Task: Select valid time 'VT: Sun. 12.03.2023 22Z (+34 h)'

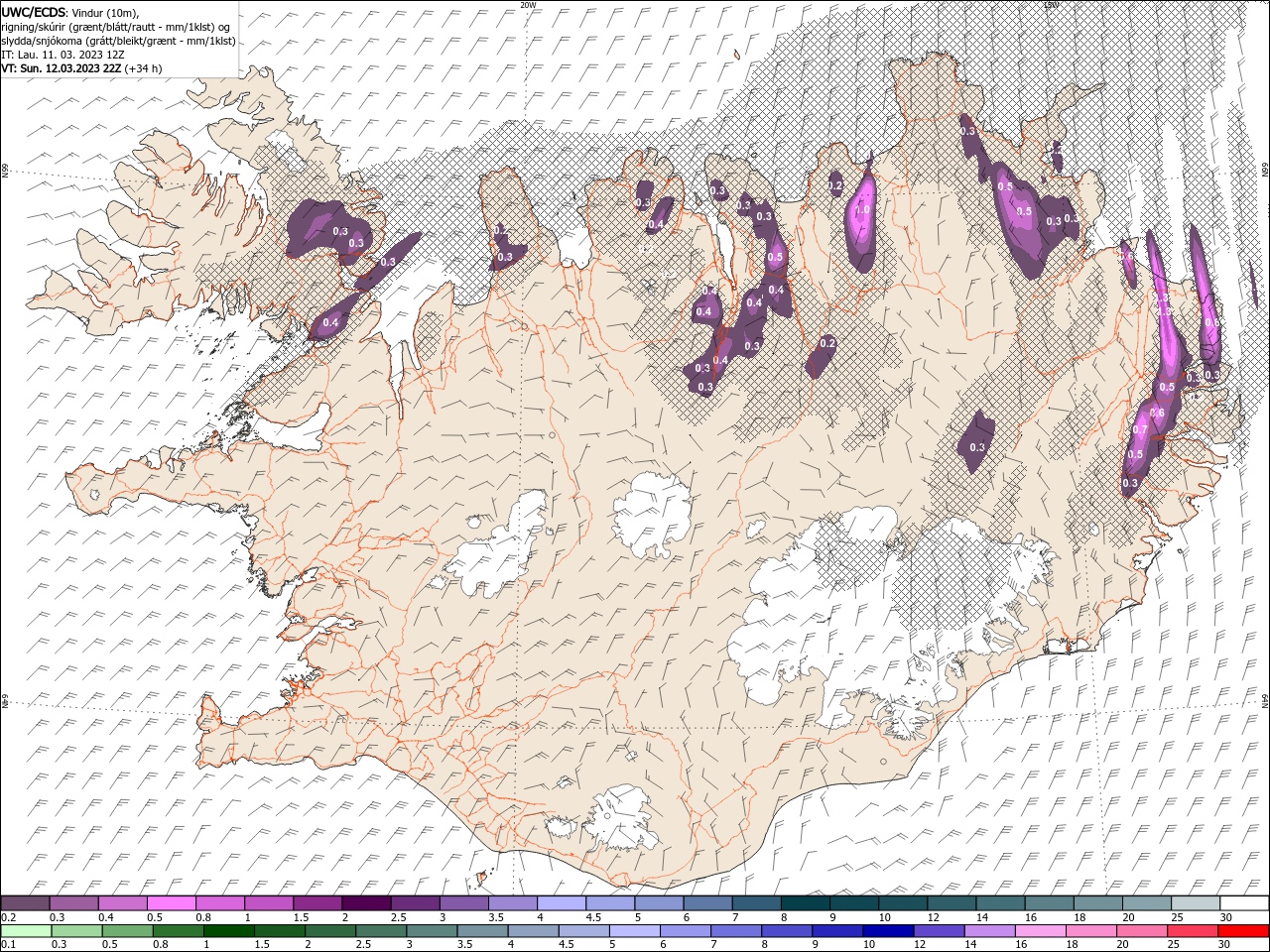Action: [81, 68]
